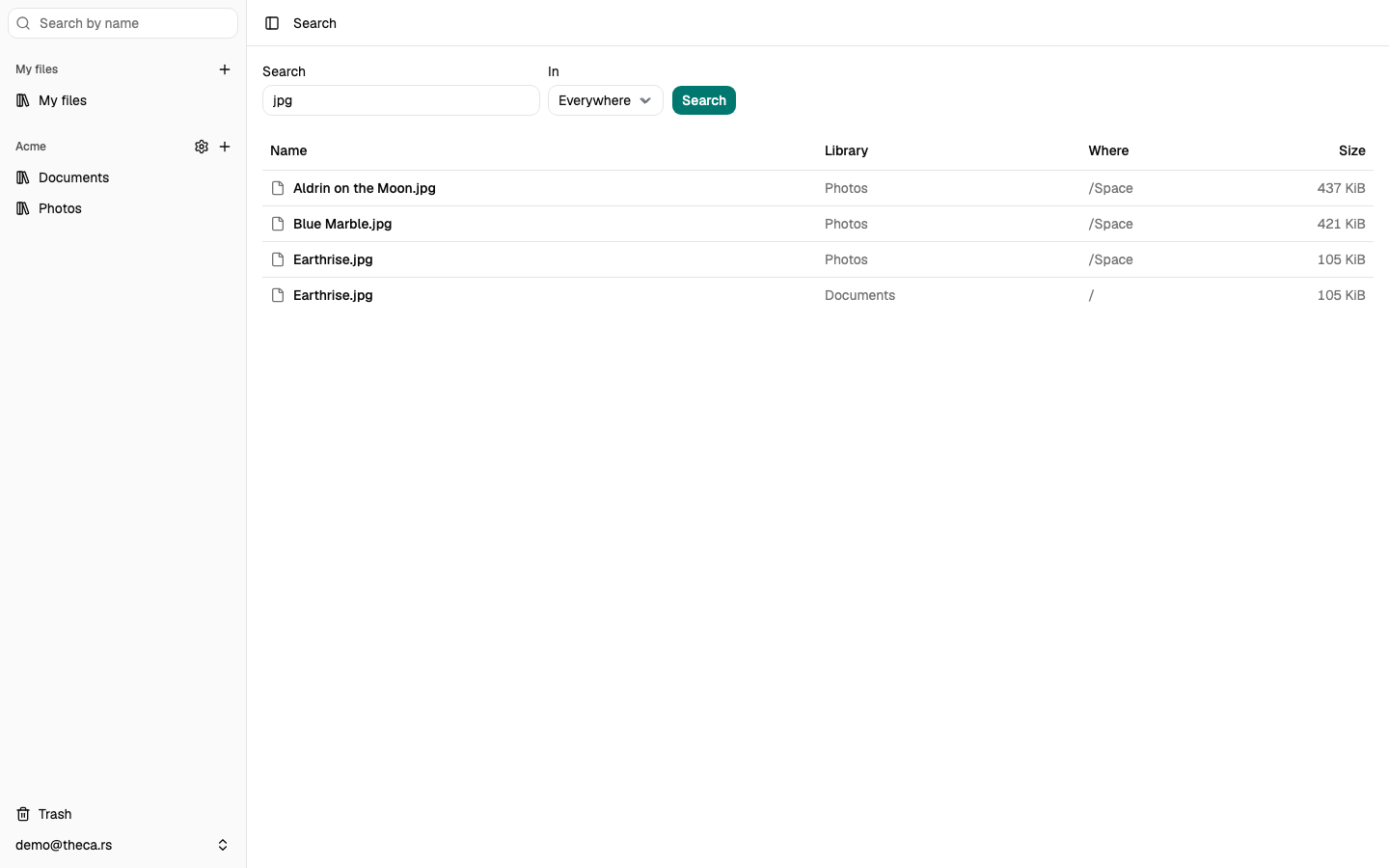Click the My files library icon
The width and height of the screenshot is (1389, 868).
pyautogui.click(x=23, y=100)
